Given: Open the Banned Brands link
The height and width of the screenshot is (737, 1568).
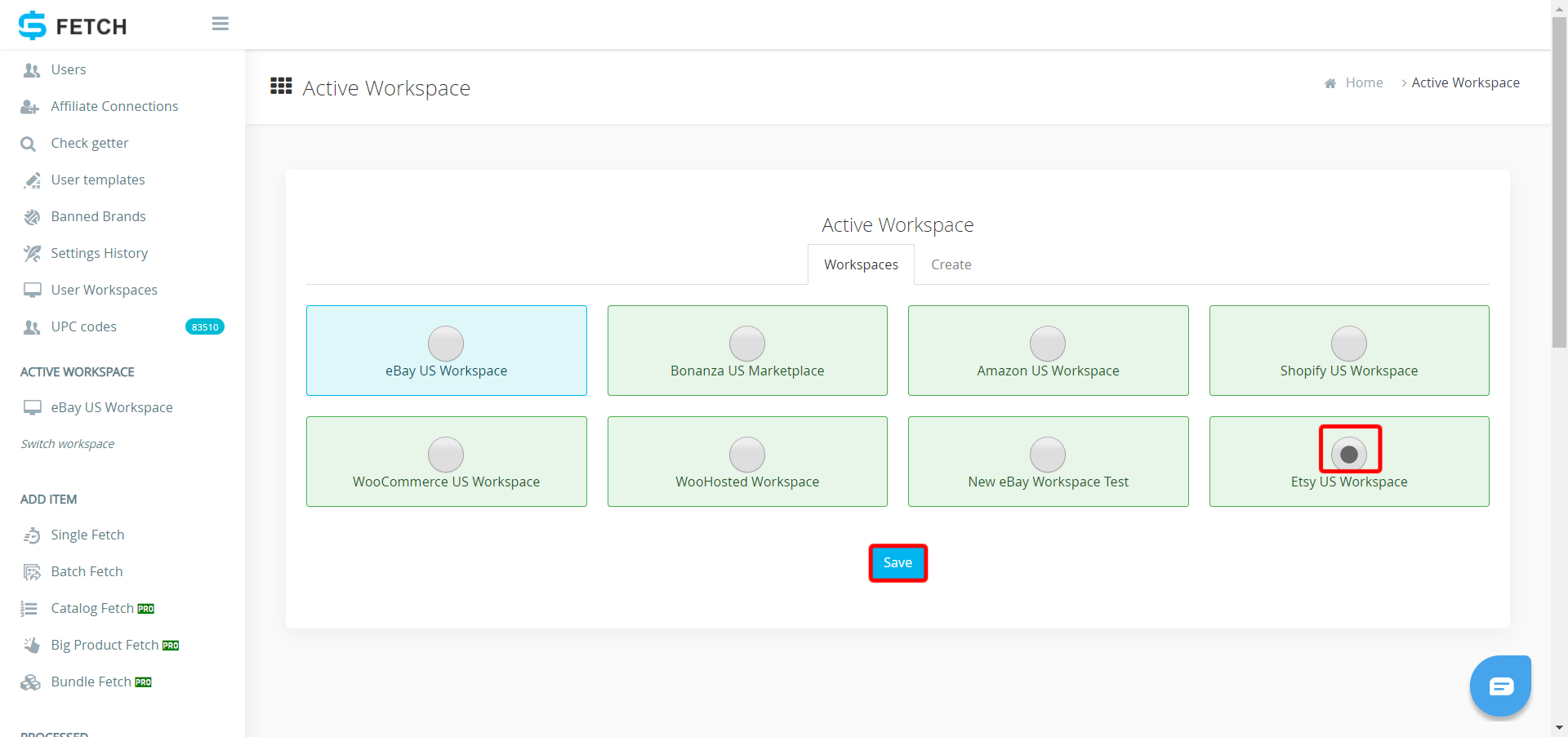Looking at the screenshot, I should [x=98, y=216].
